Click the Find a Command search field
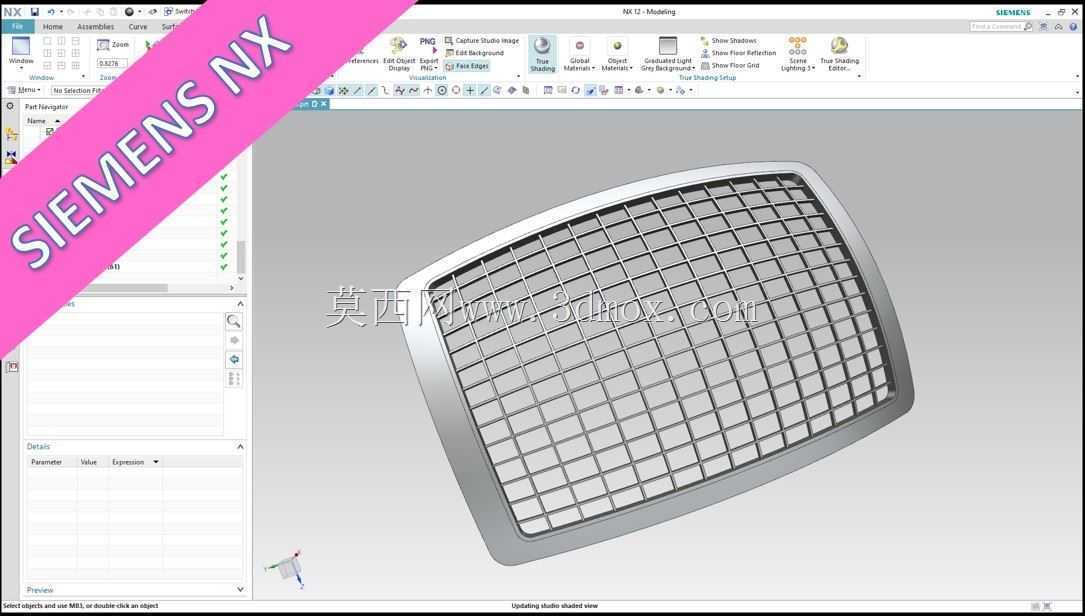Screen dimensions: 1085x616 (996, 26)
